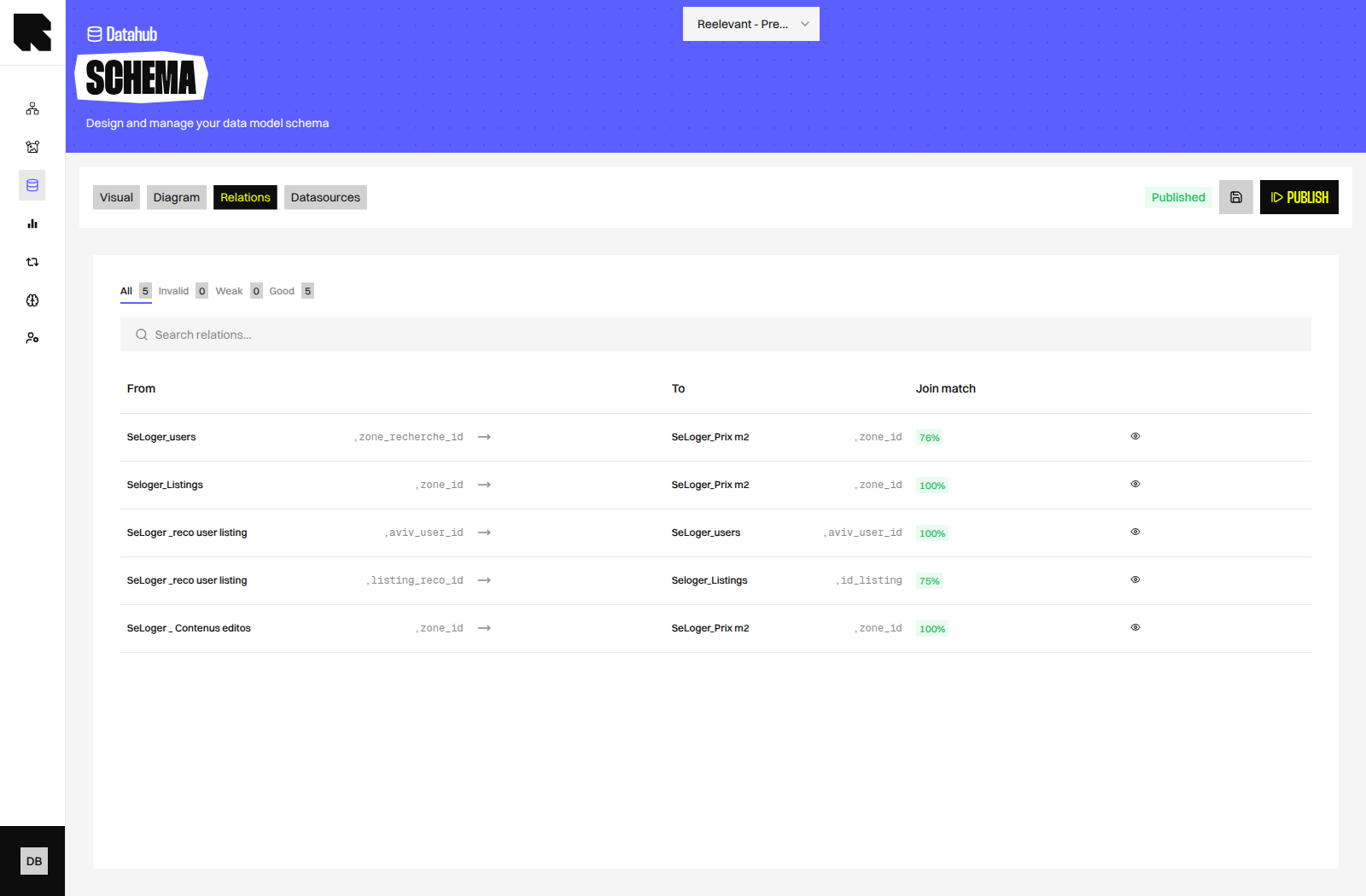Open the bear-face sidebar icon

(32, 147)
